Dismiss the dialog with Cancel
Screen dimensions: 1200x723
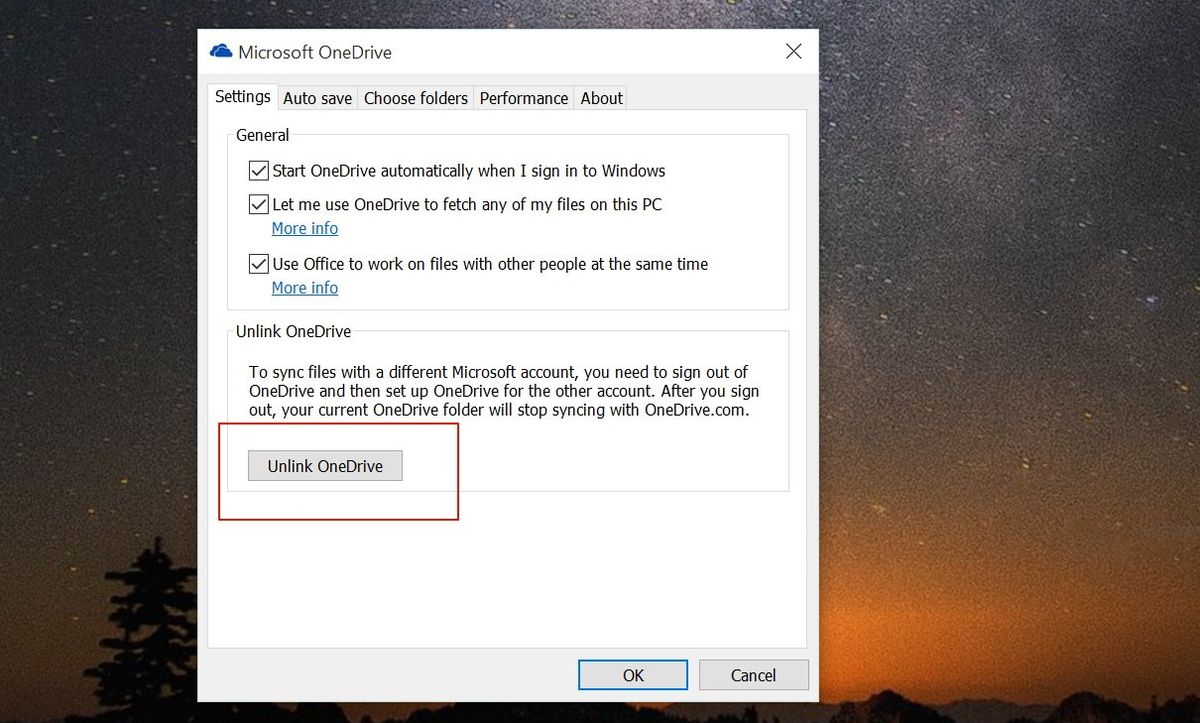click(x=753, y=674)
